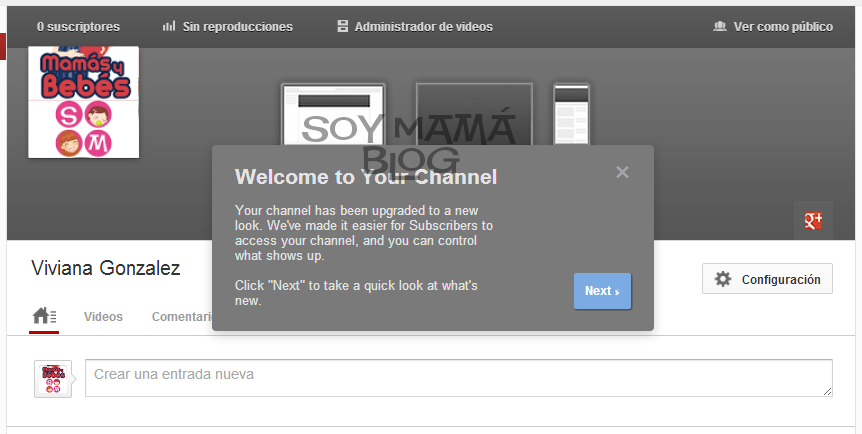Click the Mamás y Bebés channel avatar
Screen dimensions: 862x434
pos(84,102)
